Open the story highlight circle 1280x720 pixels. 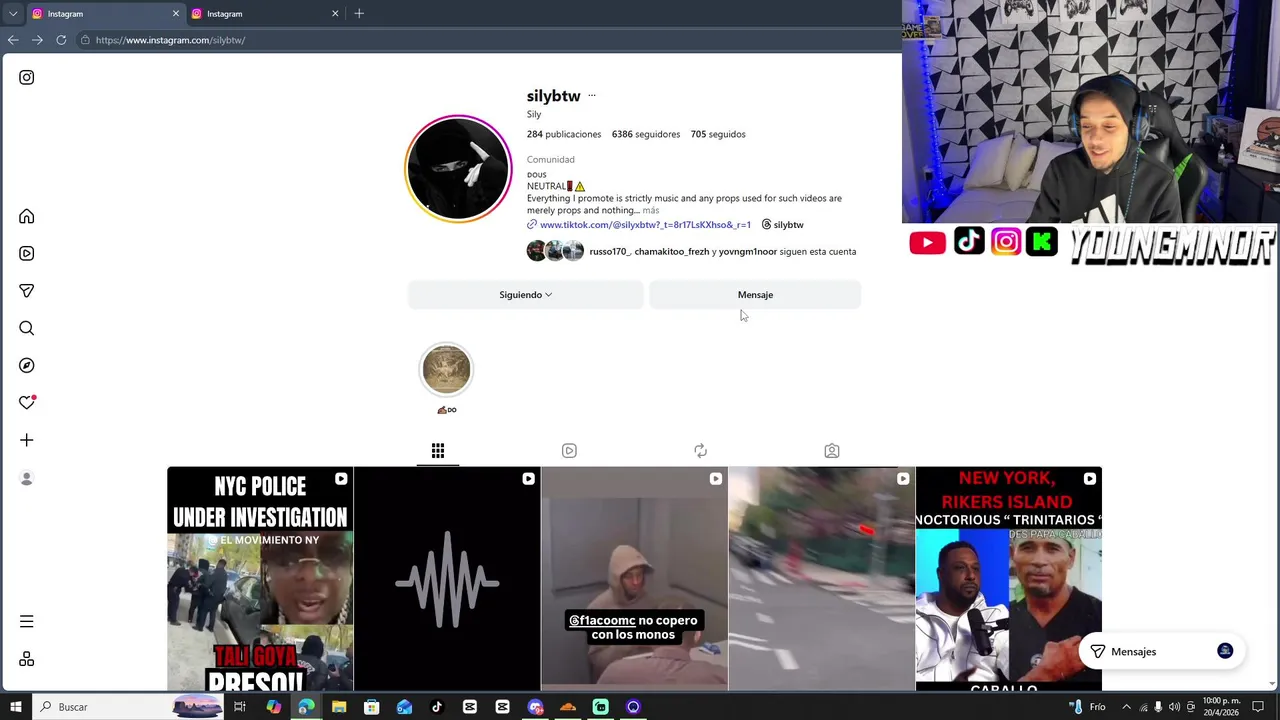[446, 370]
